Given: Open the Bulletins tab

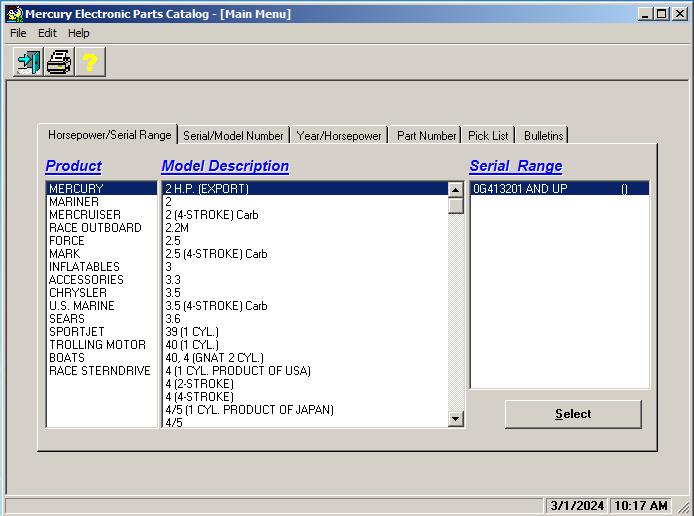Looking at the screenshot, I should point(543,136).
